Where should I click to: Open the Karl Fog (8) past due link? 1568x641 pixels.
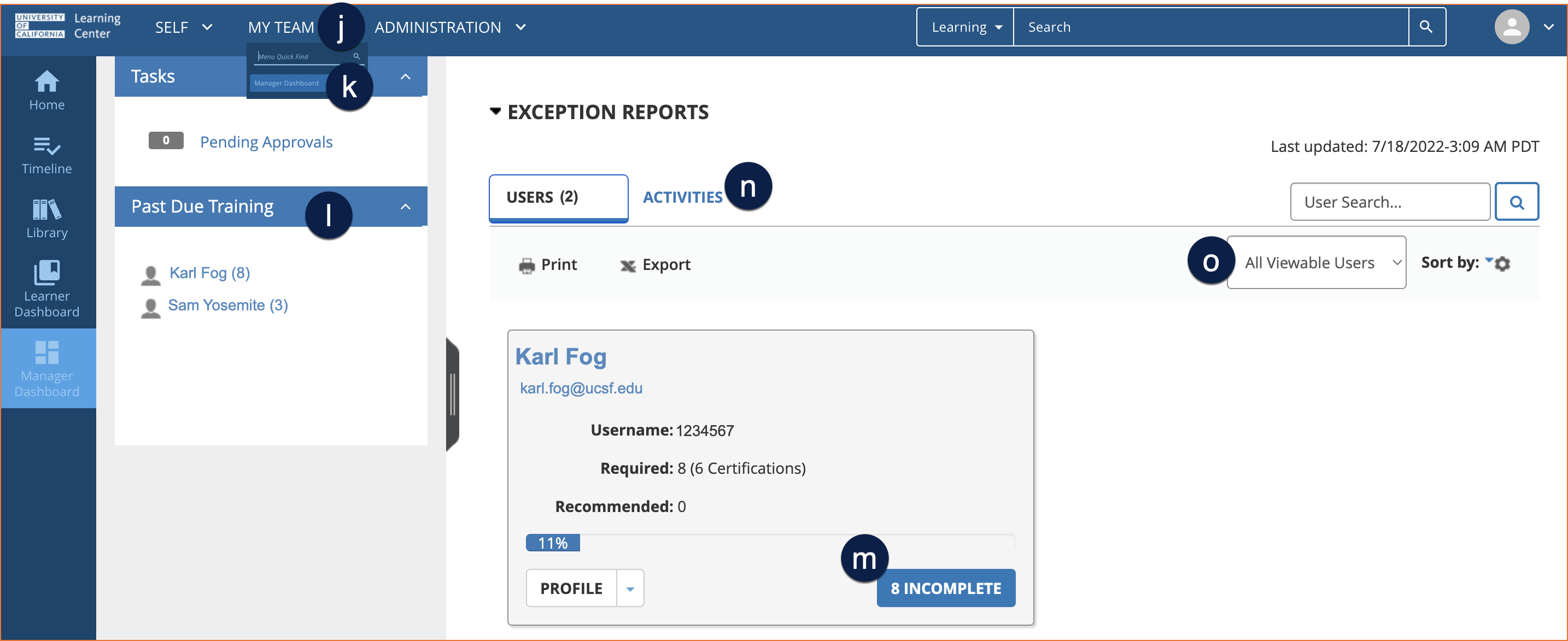(x=209, y=273)
